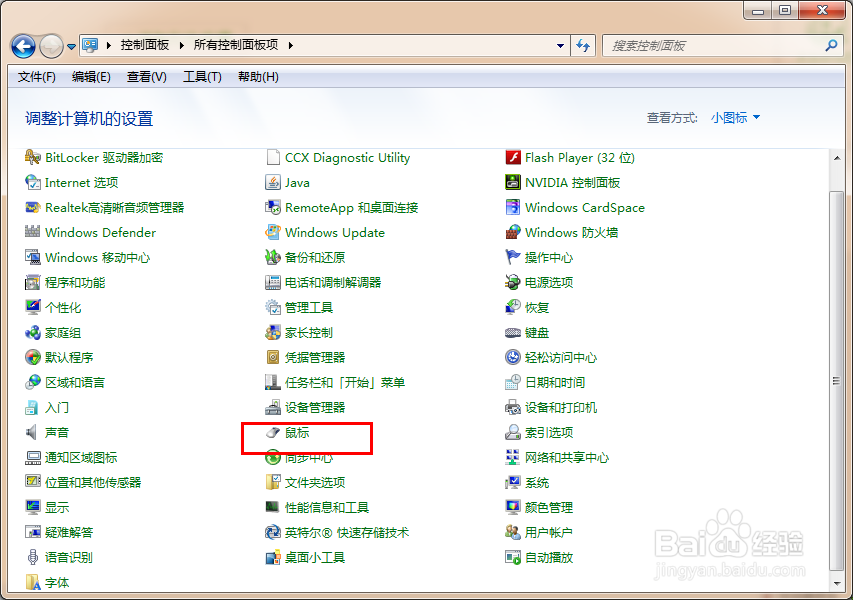Open the recent pages arrow beside Forward
Screen dimensions: 853x600
[71, 46]
